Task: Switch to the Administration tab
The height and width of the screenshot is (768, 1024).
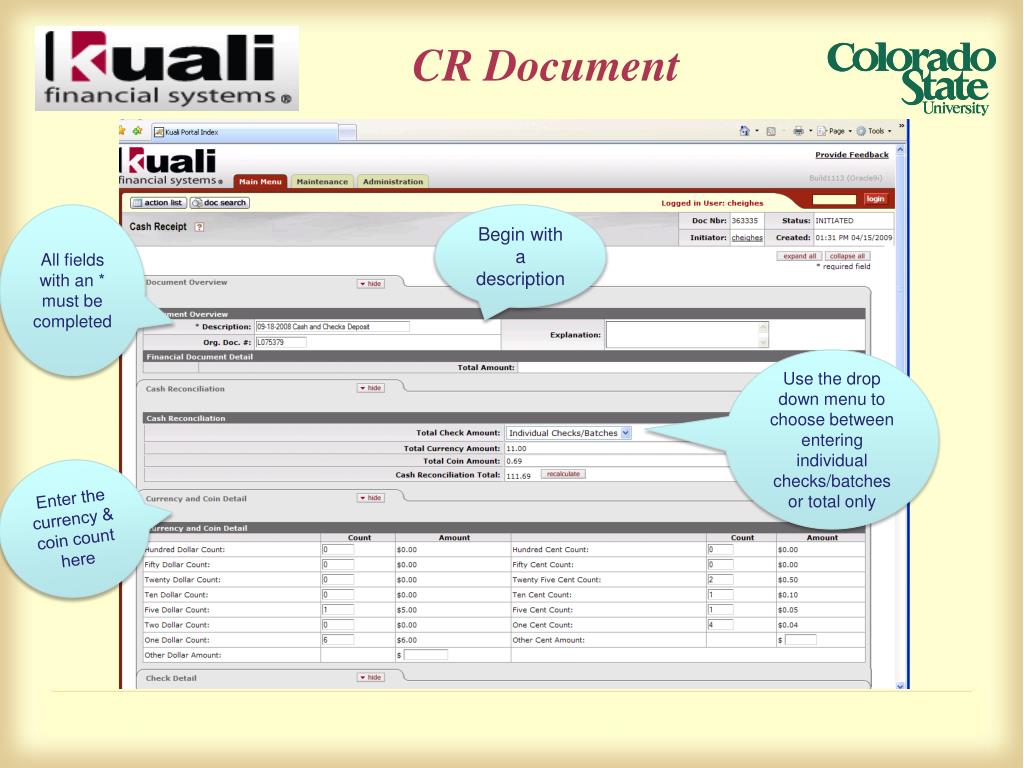Action: [x=392, y=182]
